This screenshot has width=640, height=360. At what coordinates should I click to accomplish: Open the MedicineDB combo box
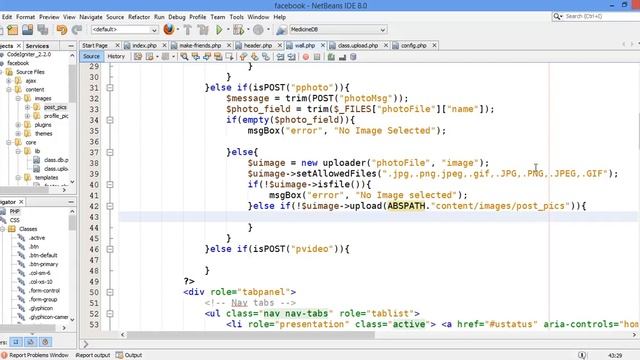(x=338, y=29)
